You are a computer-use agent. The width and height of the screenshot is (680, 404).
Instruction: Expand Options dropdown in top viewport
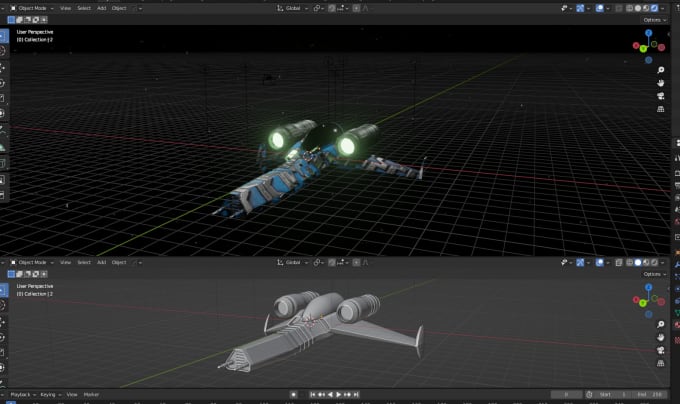pos(654,20)
